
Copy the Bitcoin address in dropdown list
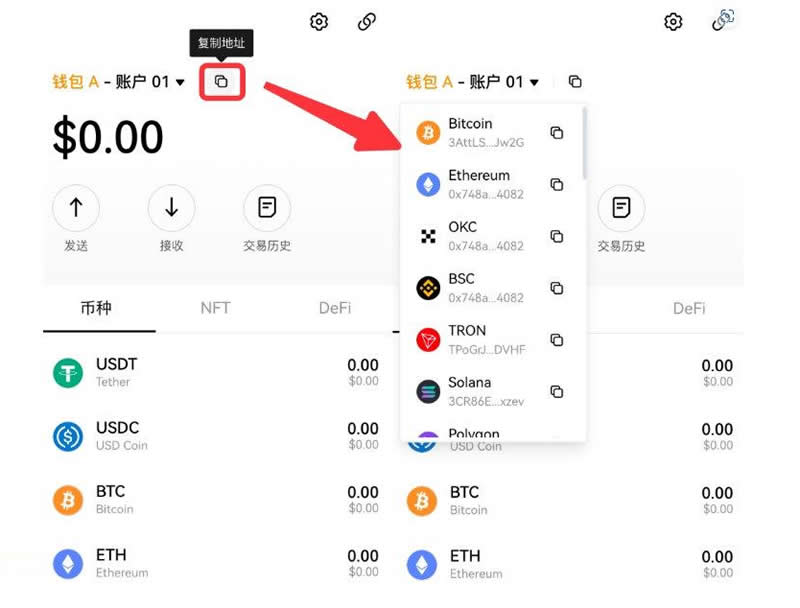[557, 133]
